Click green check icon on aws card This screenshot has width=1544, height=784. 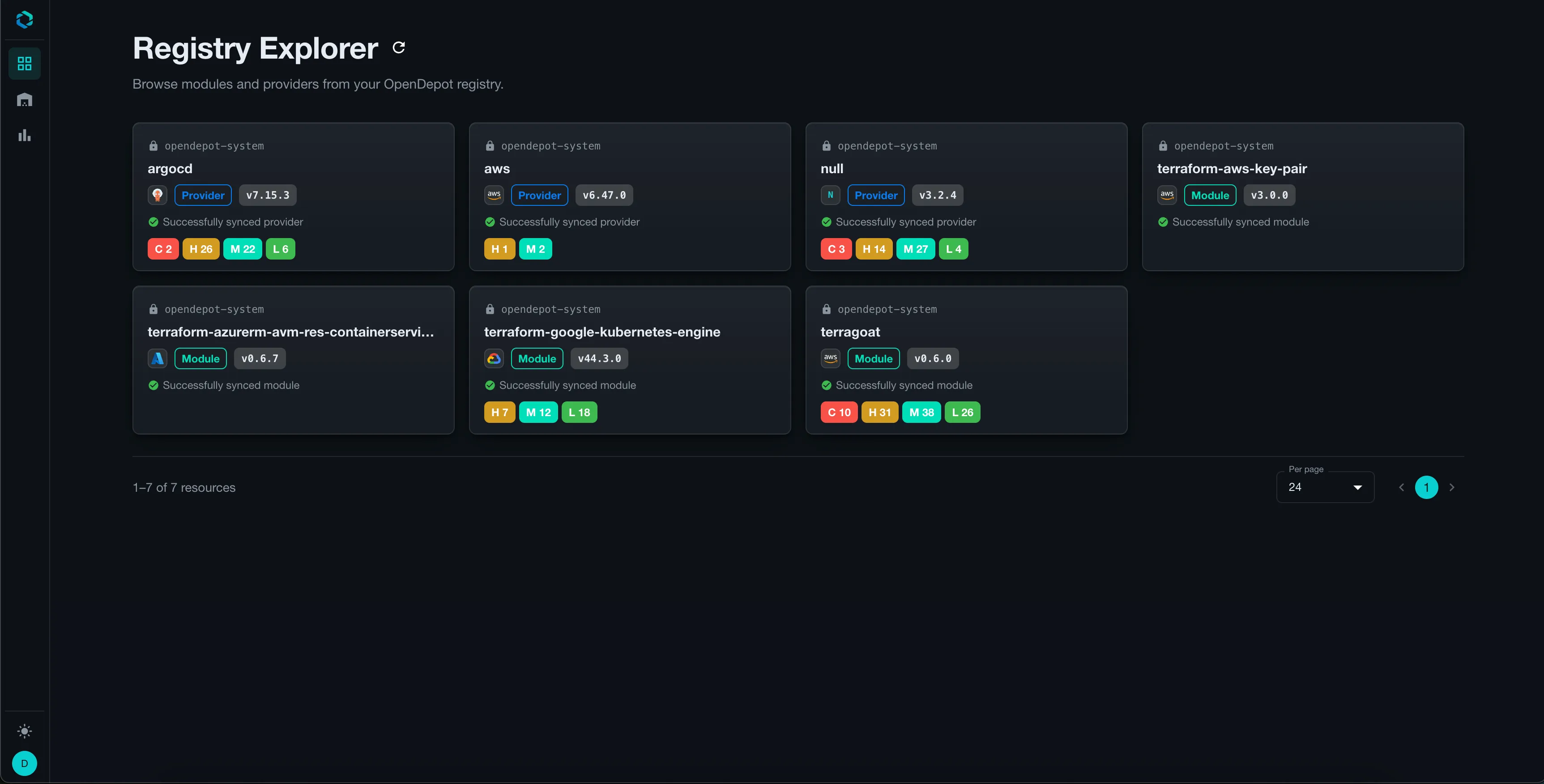[x=490, y=222]
